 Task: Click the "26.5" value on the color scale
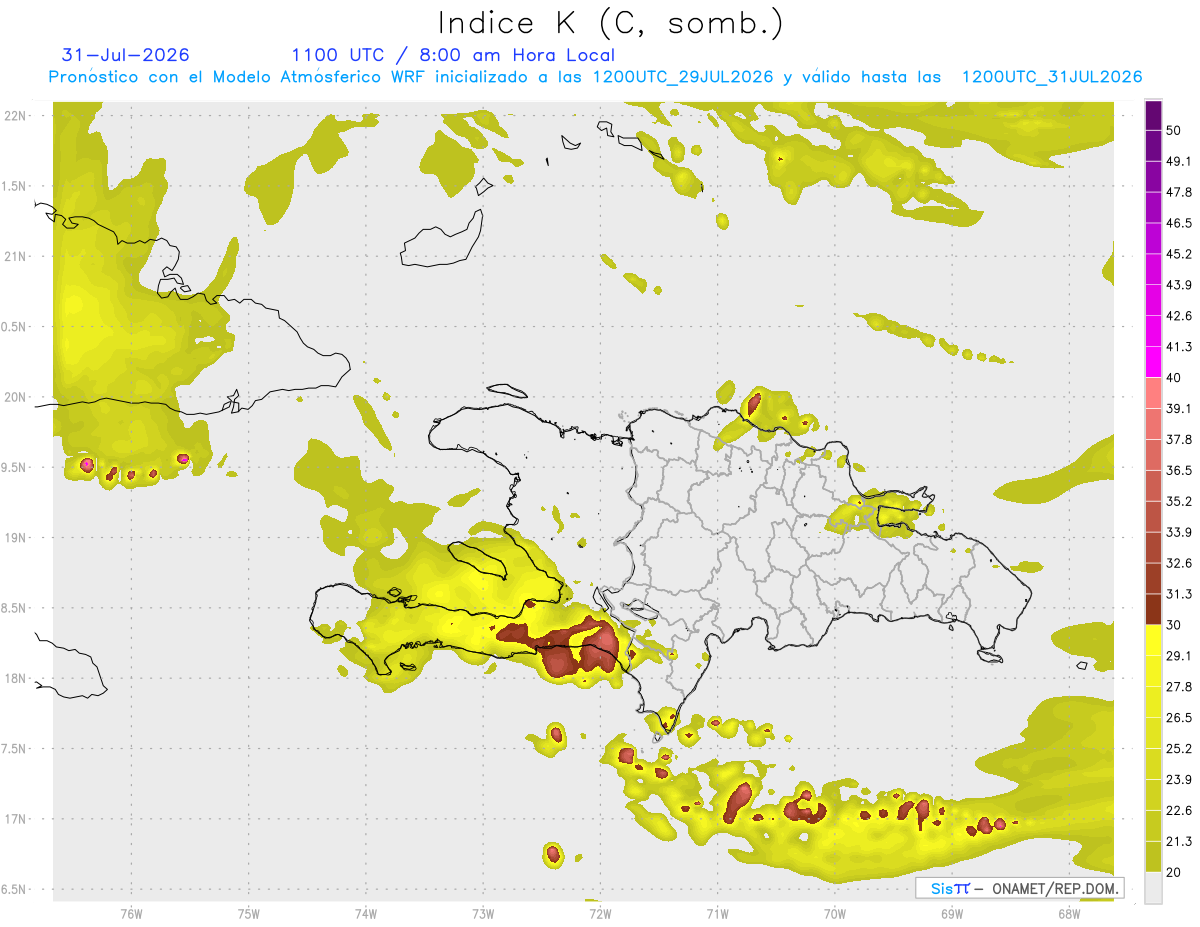(1179, 718)
